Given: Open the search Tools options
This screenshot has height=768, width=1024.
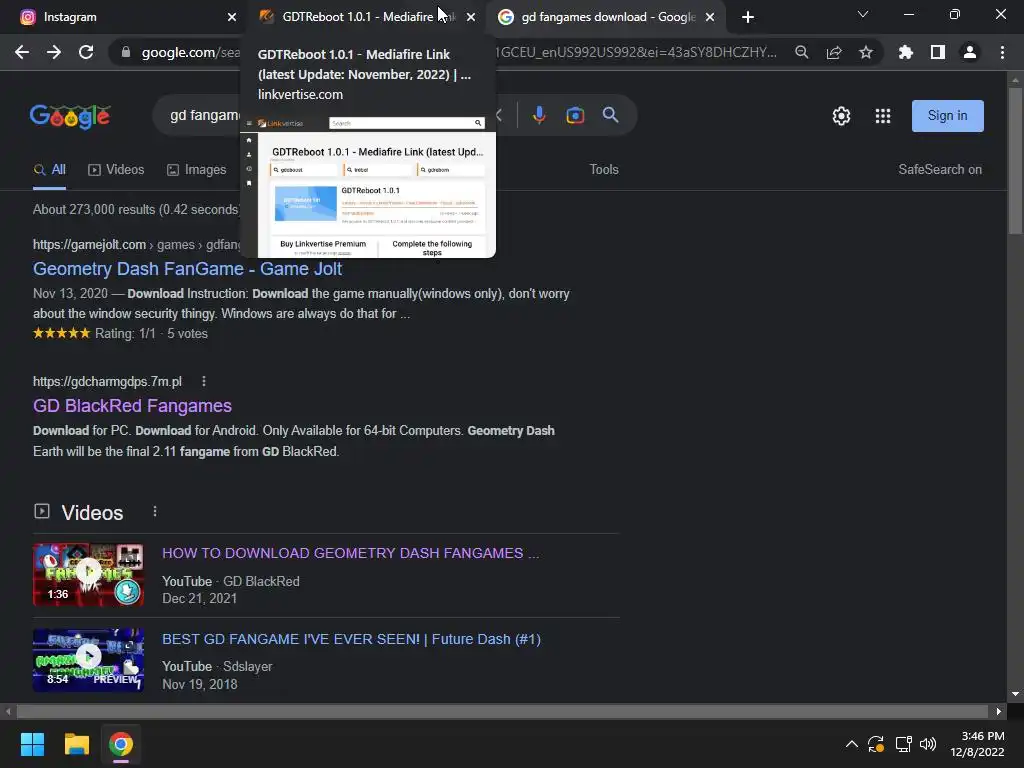Looking at the screenshot, I should pos(604,170).
